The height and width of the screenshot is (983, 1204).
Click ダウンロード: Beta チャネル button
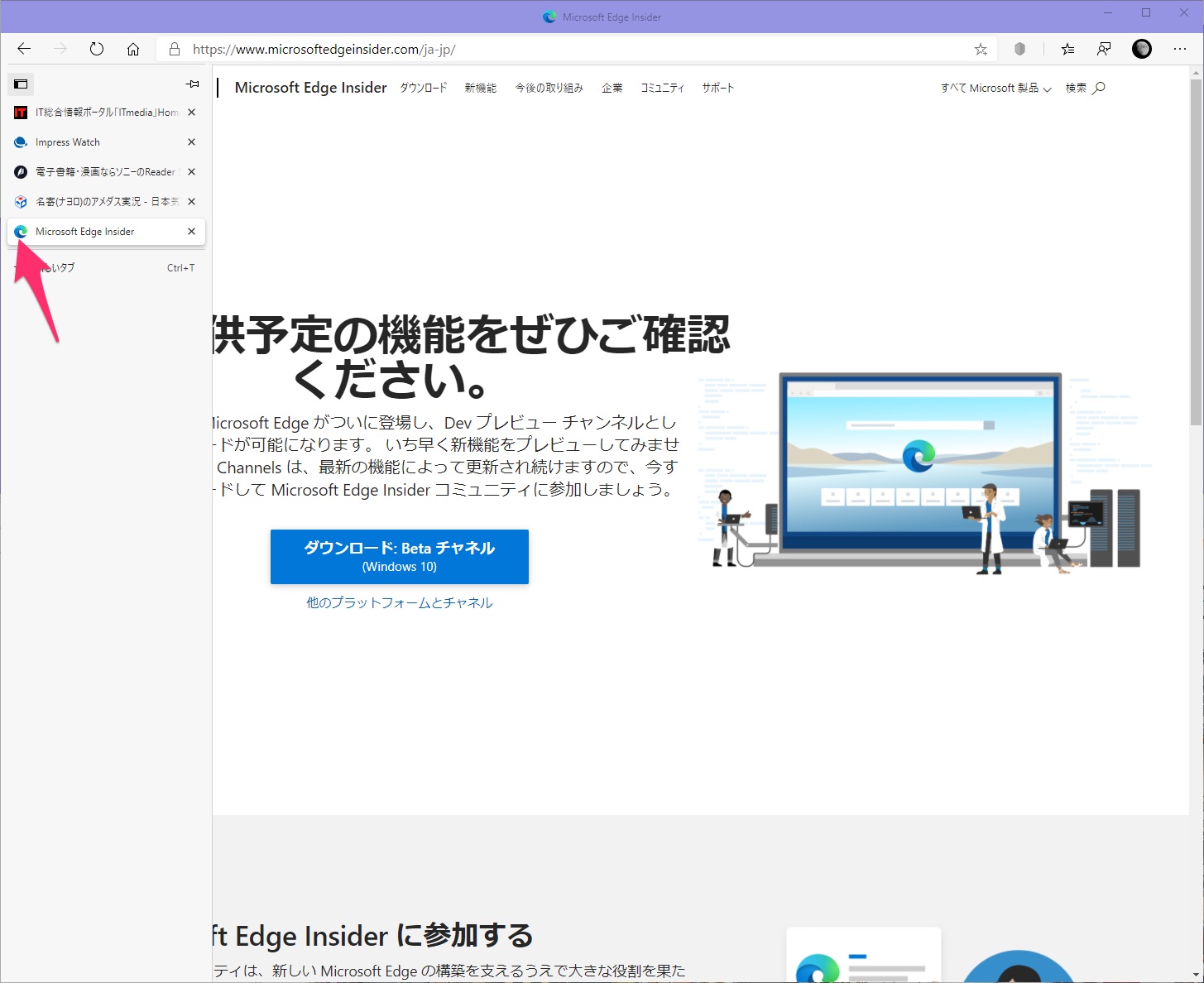pos(400,557)
